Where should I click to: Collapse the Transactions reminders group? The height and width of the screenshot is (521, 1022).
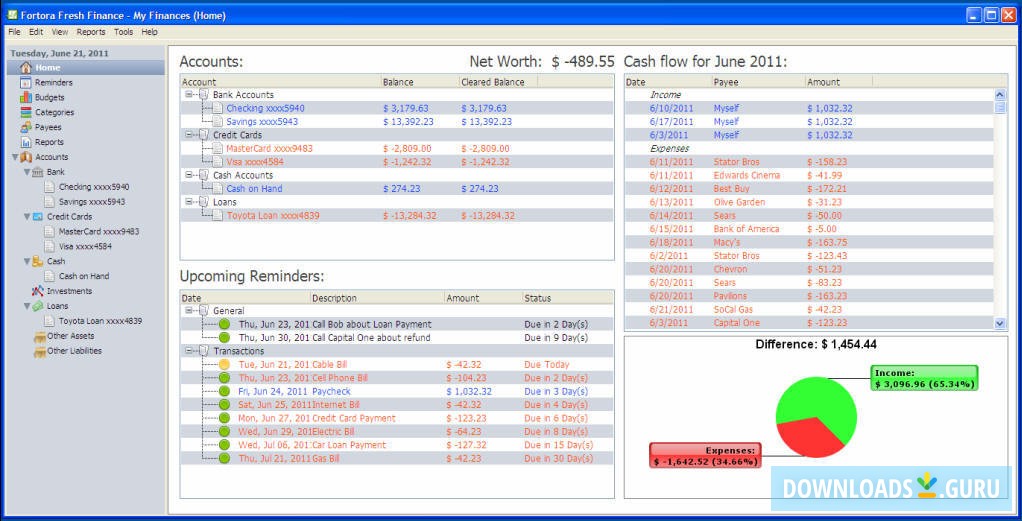(x=188, y=351)
